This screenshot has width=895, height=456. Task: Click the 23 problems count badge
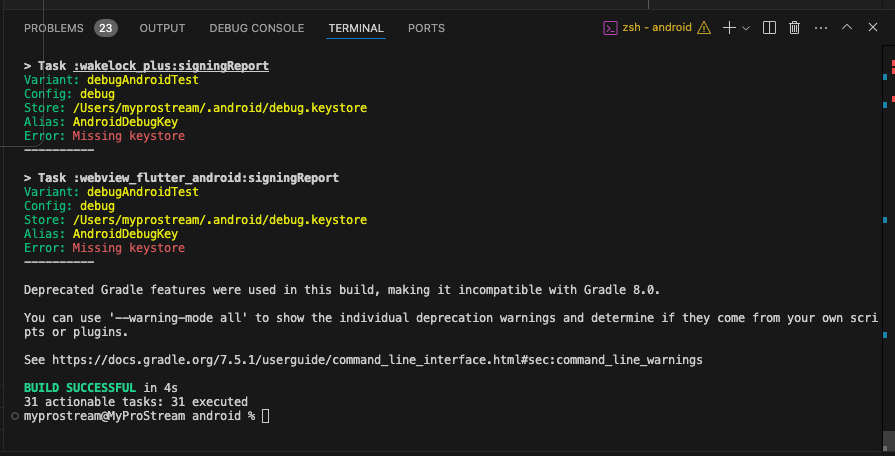[x=106, y=28]
